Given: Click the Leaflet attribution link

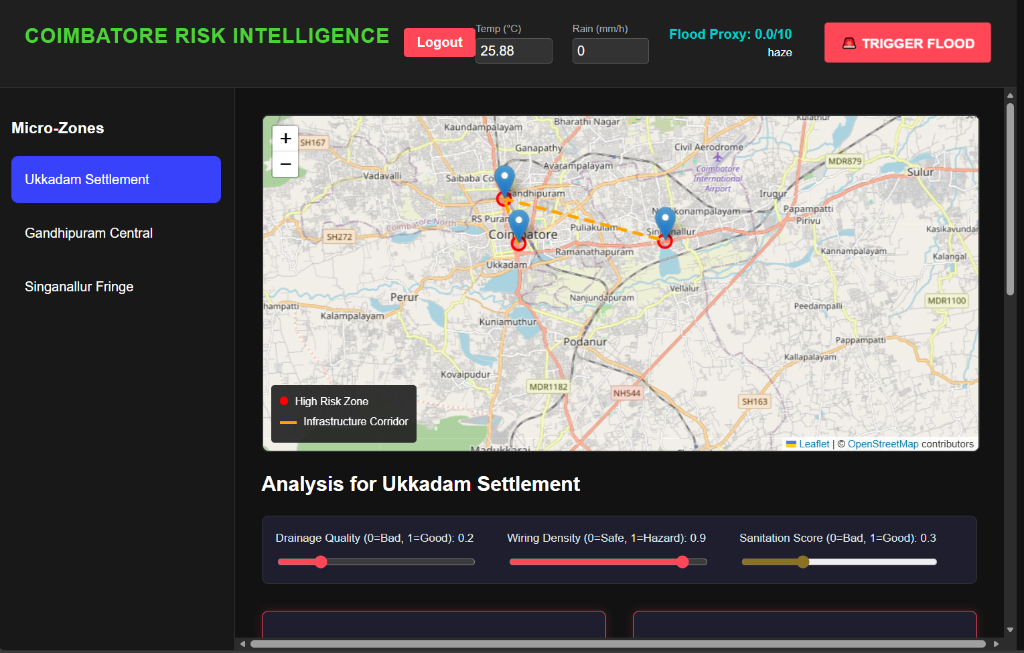Looking at the screenshot, I should pos(812,443).
